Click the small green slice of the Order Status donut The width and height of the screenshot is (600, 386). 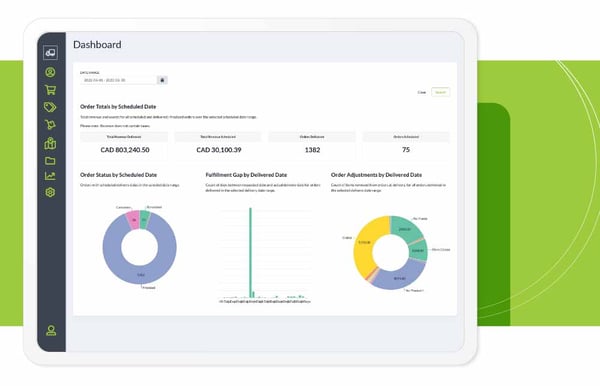144,220
